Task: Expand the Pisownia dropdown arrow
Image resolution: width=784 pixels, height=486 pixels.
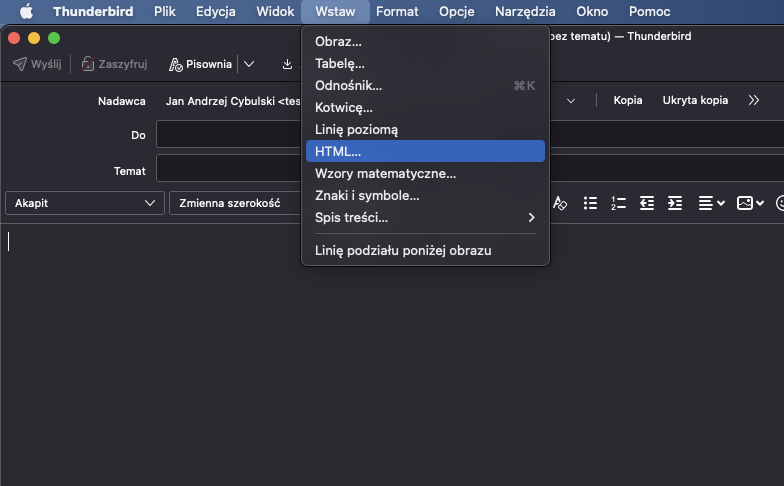Action: click(249, 64)
